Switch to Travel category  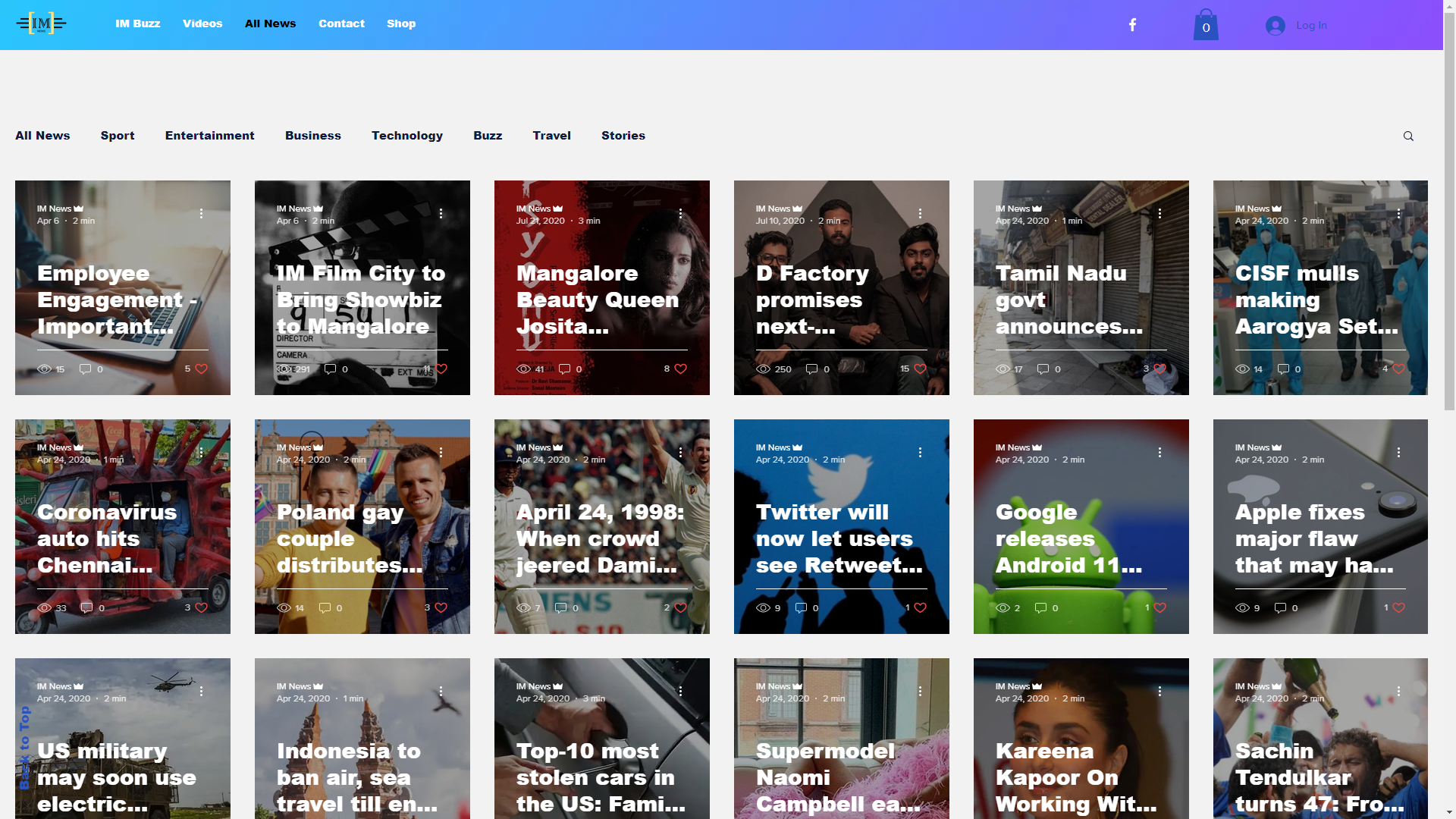pyautogui.click(x=551, y=136)
